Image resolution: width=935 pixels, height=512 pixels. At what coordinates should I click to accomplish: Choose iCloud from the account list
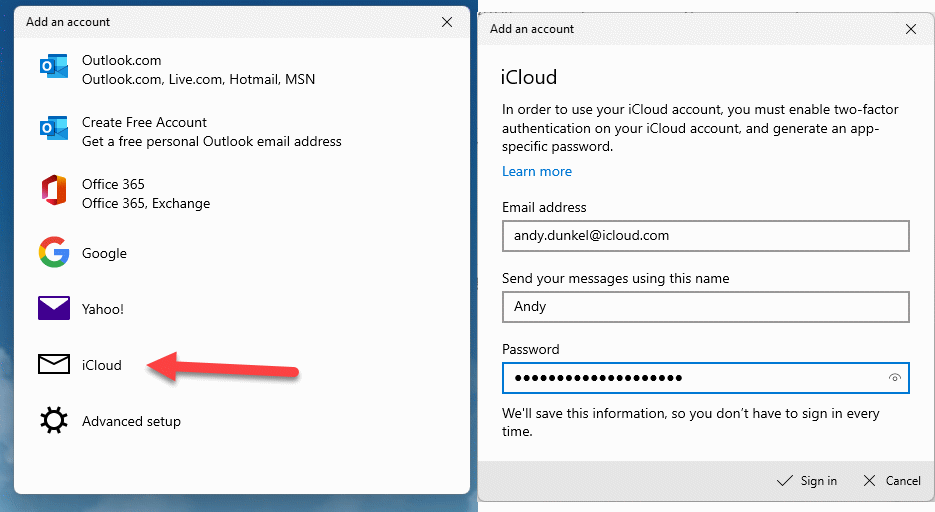coord(242,365)
